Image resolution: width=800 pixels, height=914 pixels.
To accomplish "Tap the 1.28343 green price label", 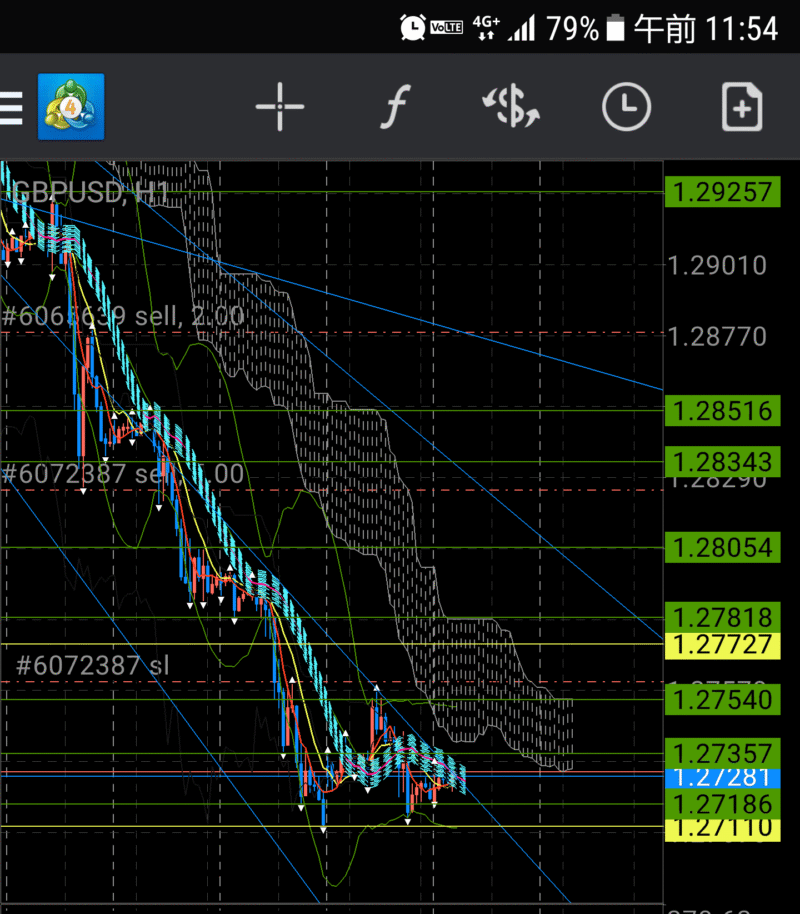I will [x=722, y=462].
